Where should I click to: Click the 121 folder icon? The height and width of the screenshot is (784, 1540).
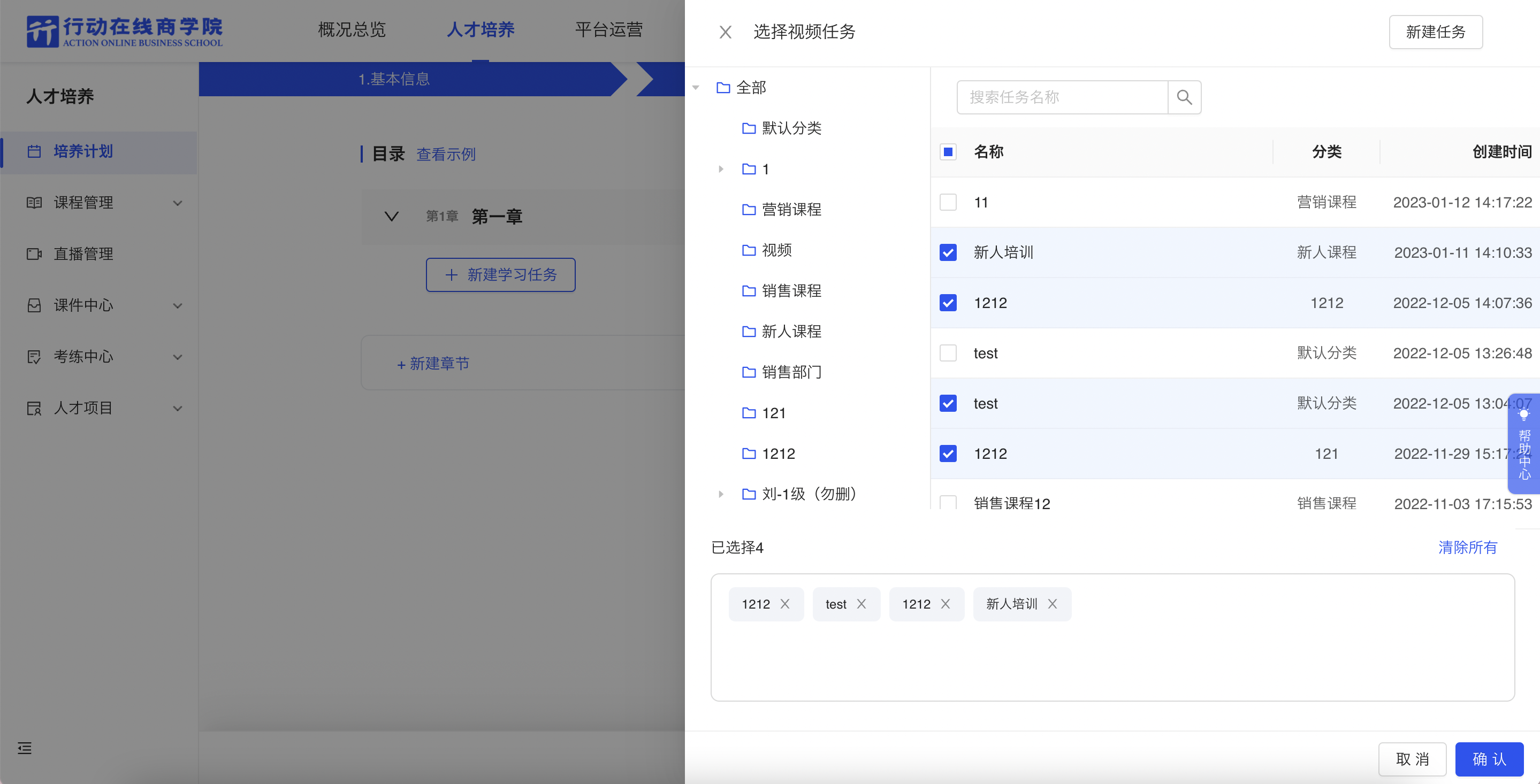pyautogui.click(x=749, y=413)
